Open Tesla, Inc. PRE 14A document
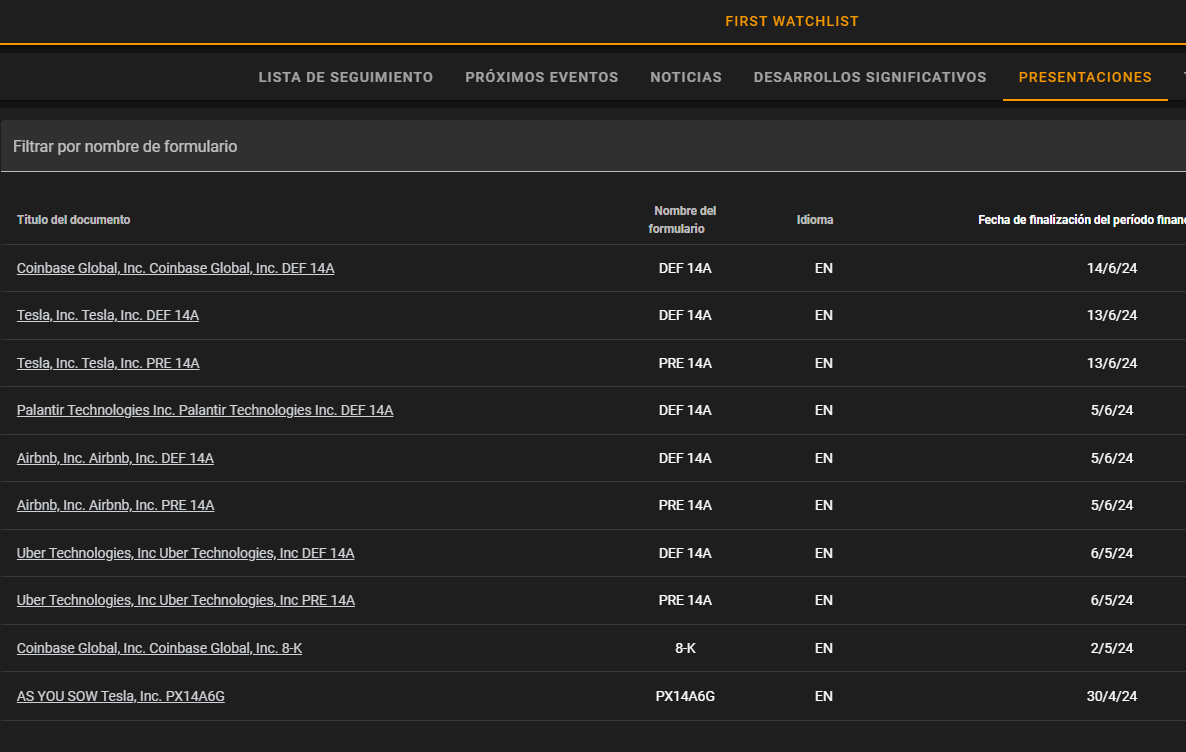This screenshot has width=1186, height=752. tap(108, 363)
